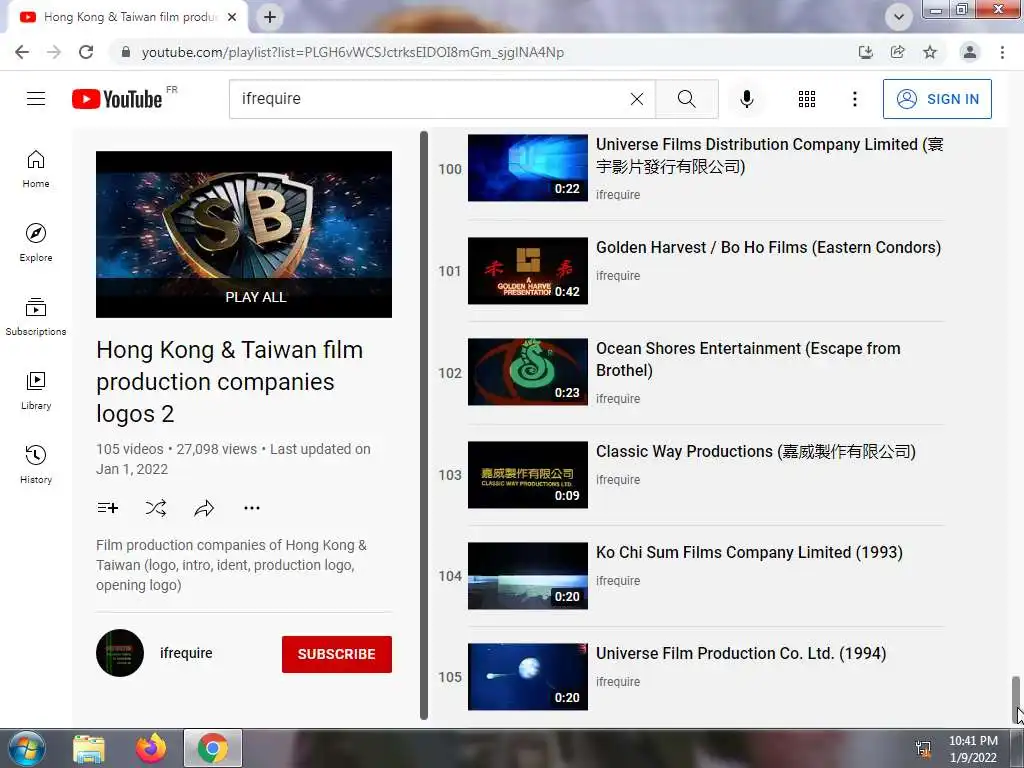Launch Firefox from the taskbar
The image size is (1024, 768).
click(151, 749)
